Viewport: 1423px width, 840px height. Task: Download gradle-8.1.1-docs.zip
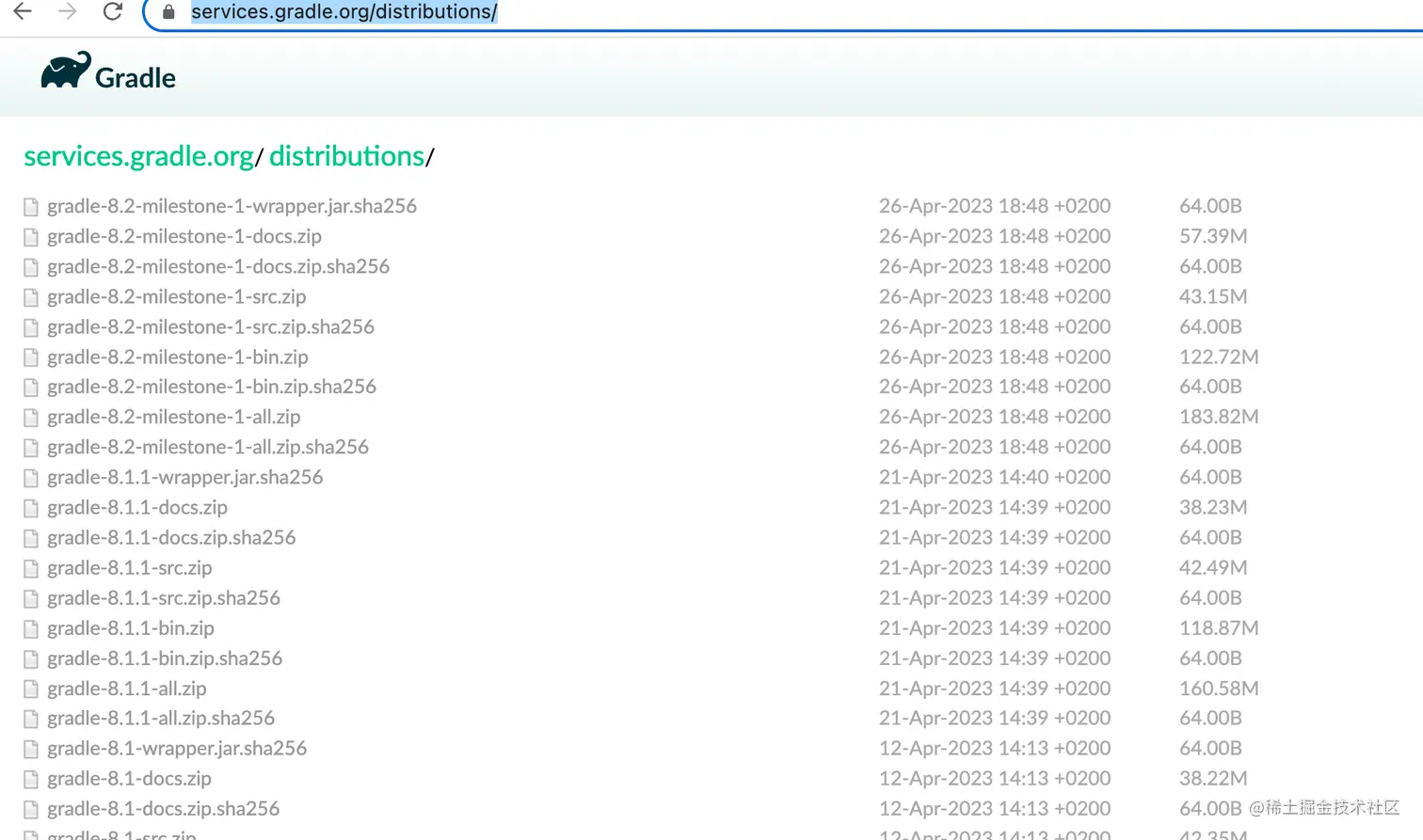point(137,507)
